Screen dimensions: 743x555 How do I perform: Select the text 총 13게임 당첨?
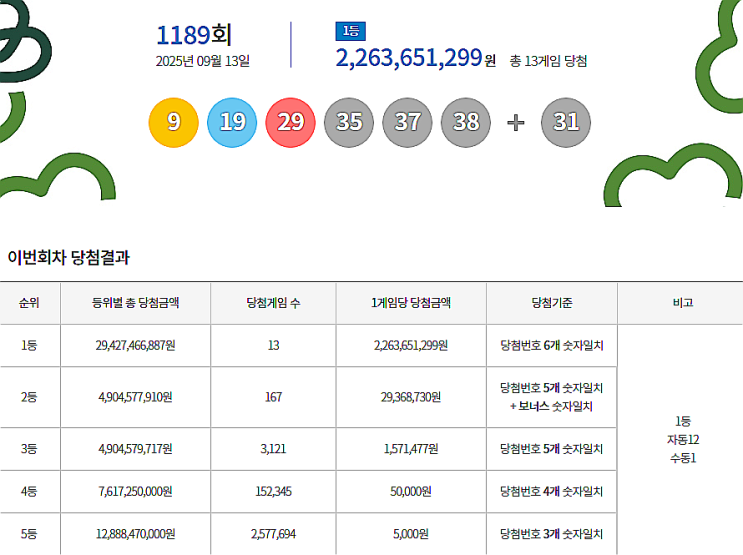click(548, 61)
